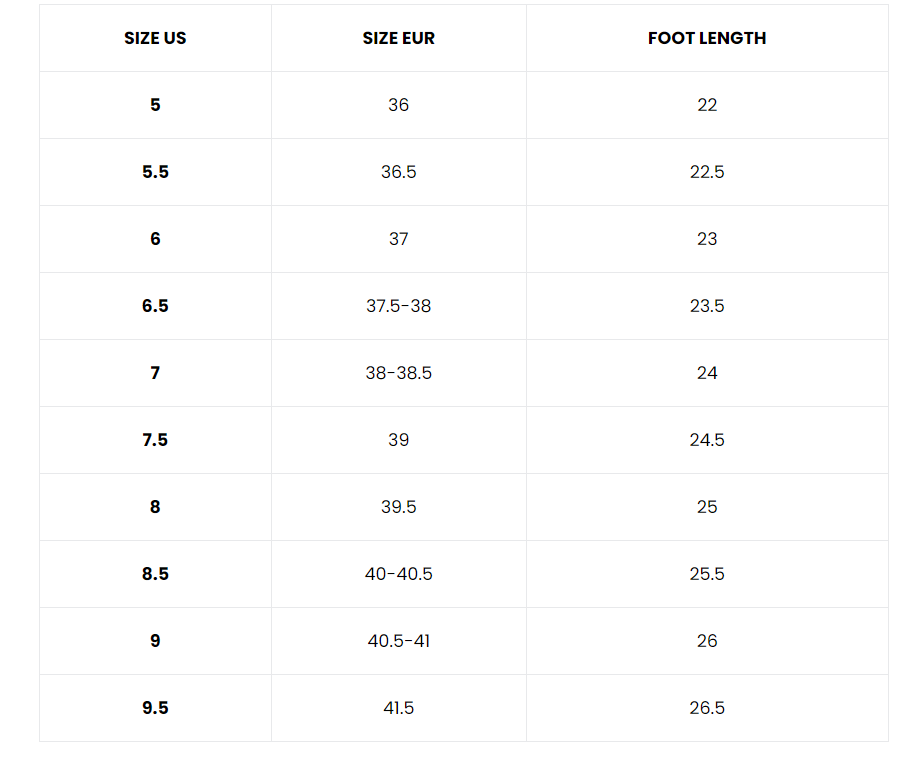Select US size 5 cell
906x759 pixels.
155,105
